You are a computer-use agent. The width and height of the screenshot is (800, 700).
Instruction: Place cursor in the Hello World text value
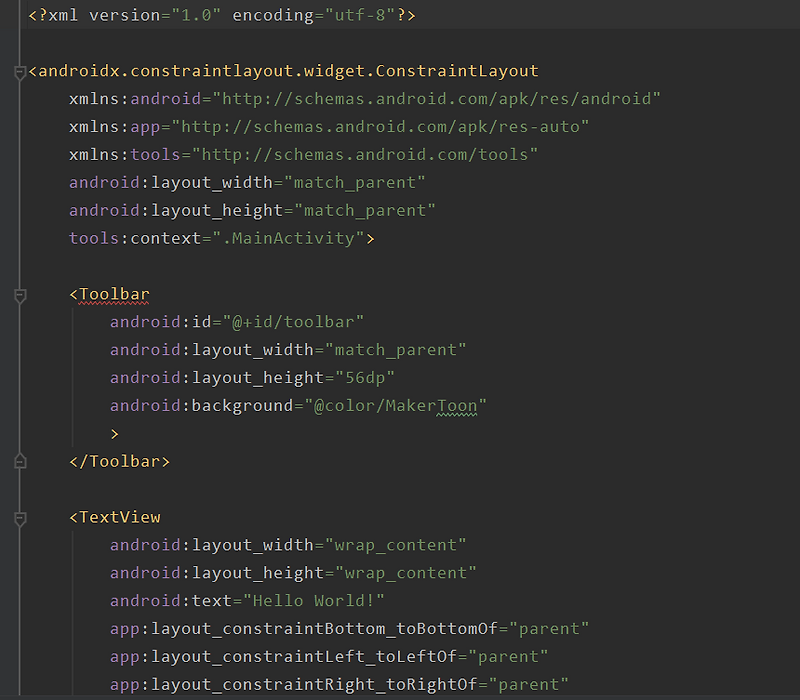(314, 601)
